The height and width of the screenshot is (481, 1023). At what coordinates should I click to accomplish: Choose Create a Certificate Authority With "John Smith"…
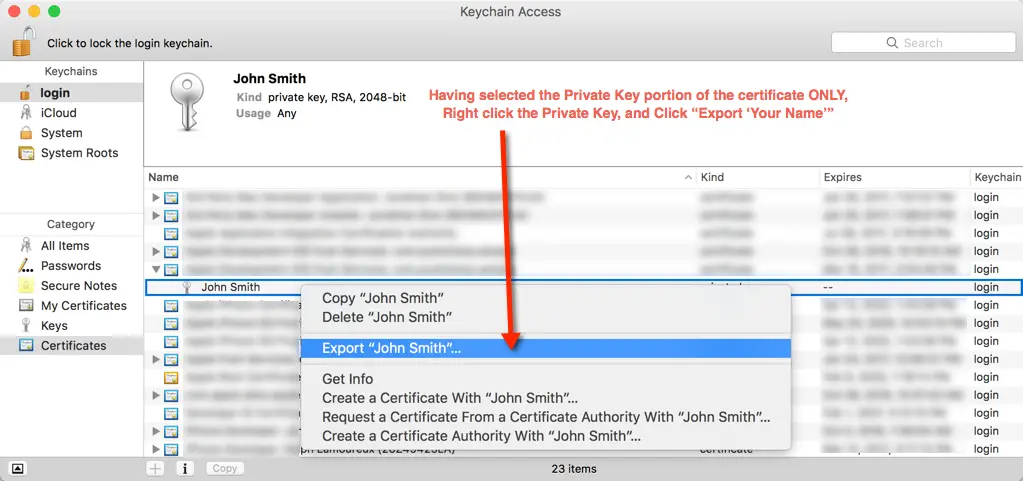click(545, 436)
